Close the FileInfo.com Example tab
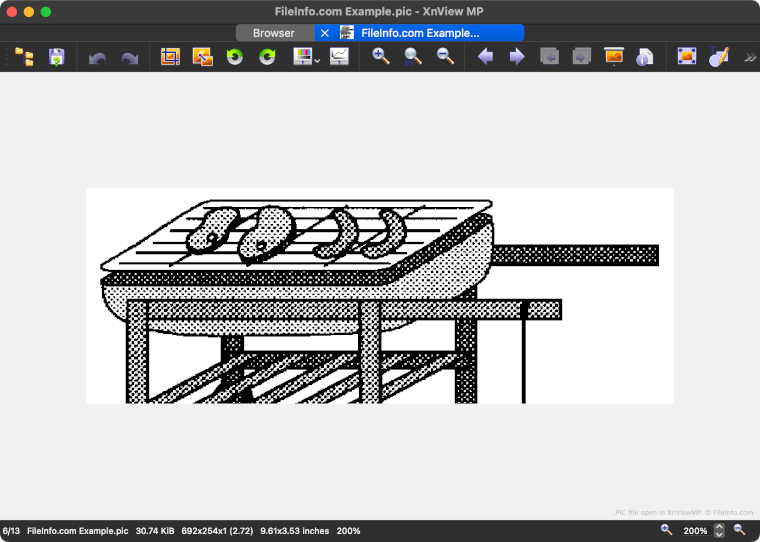Image resolution: width=760 pixels, height=542 pixels. 325,33
